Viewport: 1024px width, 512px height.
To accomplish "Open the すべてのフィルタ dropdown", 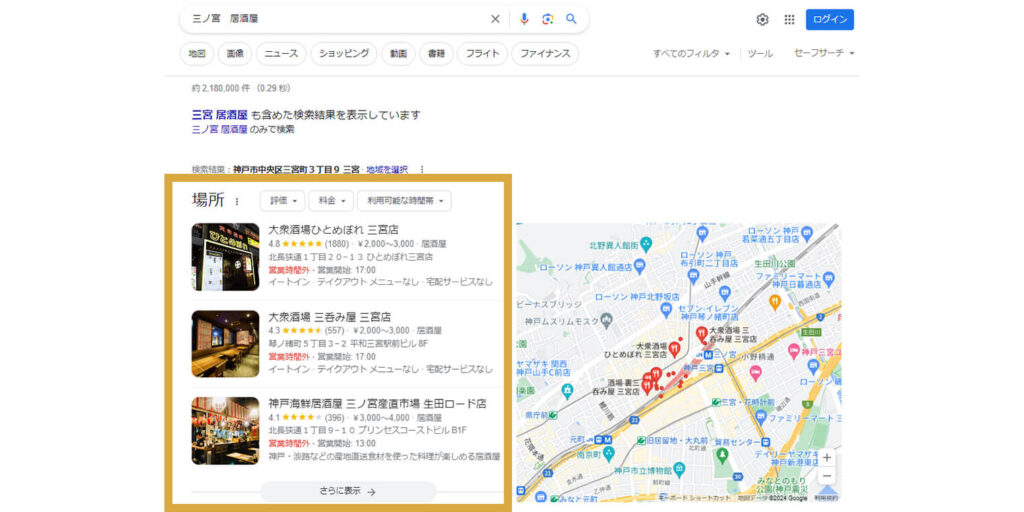I will coord(691,54).
